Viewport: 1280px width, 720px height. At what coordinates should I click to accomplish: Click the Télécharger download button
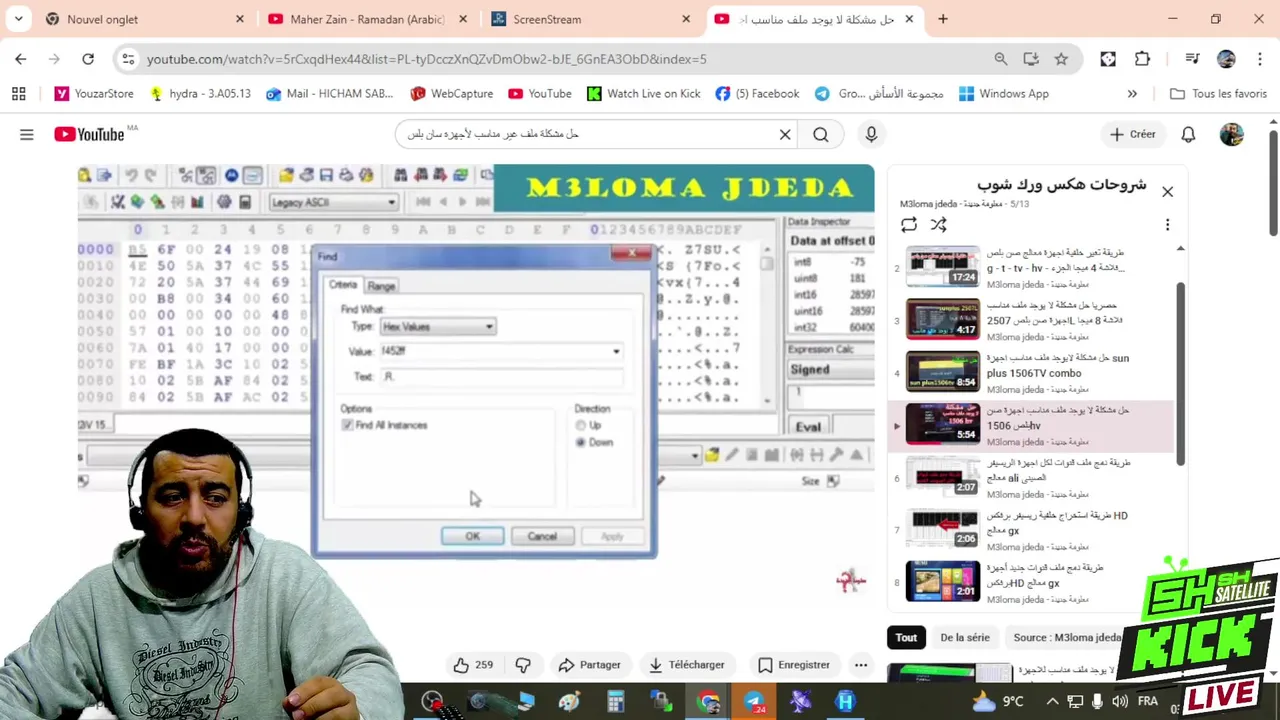[x=686, y=665]
